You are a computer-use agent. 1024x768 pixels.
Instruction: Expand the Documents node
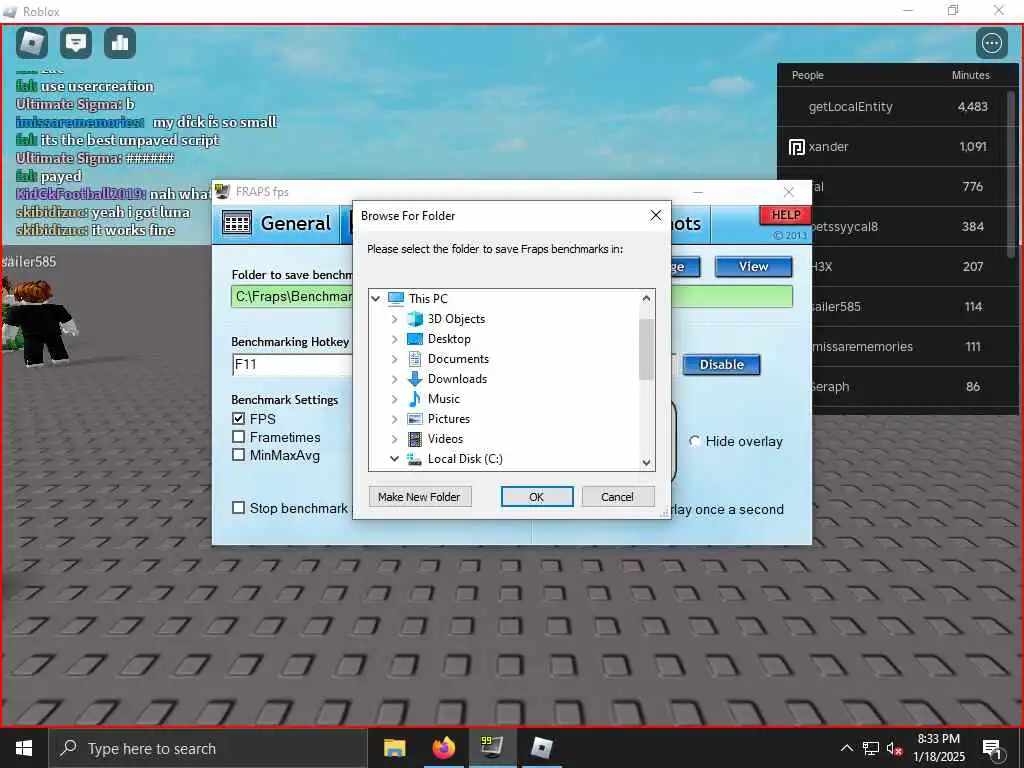[x=394, y=359]
